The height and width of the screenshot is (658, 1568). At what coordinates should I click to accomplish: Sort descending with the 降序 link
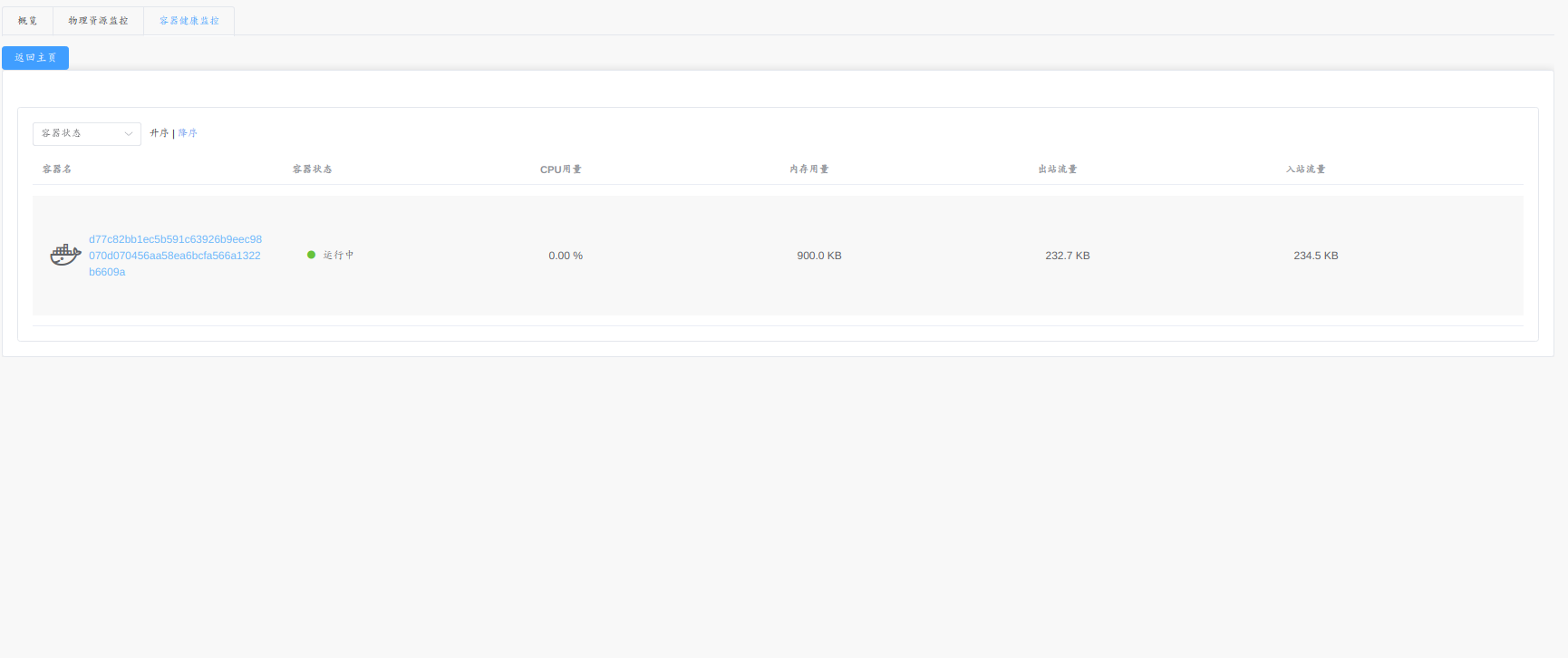pyautogui.click(x=188, y=133)
